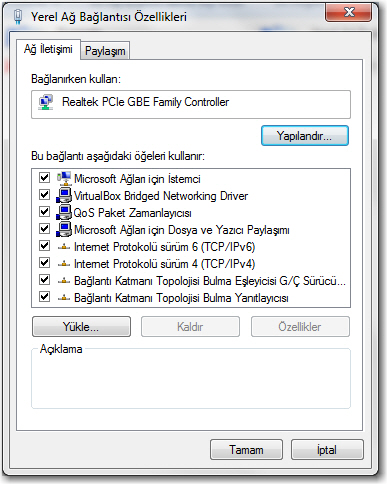Screen dimensions: 387x484
Task: Click the Microsoft Ağları için İstemci icon
Action: point(64,178)
